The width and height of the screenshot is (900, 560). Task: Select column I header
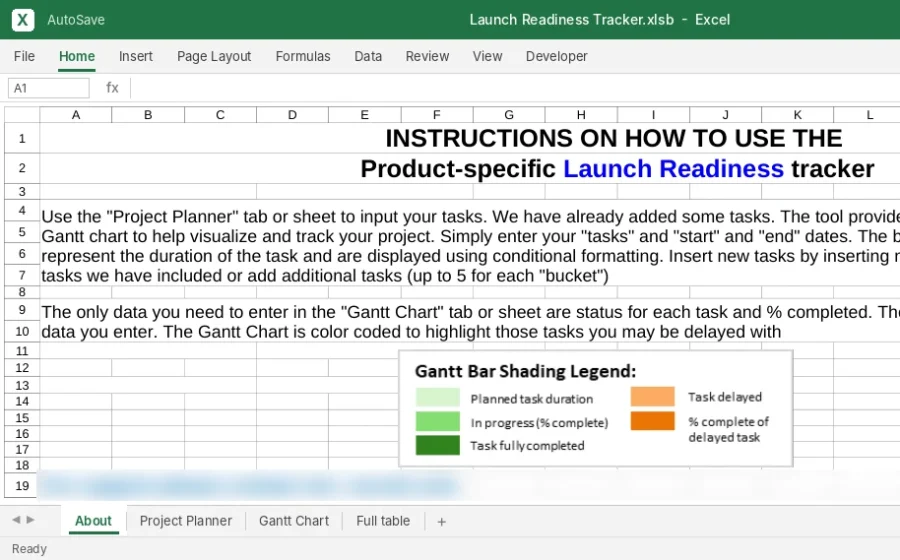(x=653, y=115)
